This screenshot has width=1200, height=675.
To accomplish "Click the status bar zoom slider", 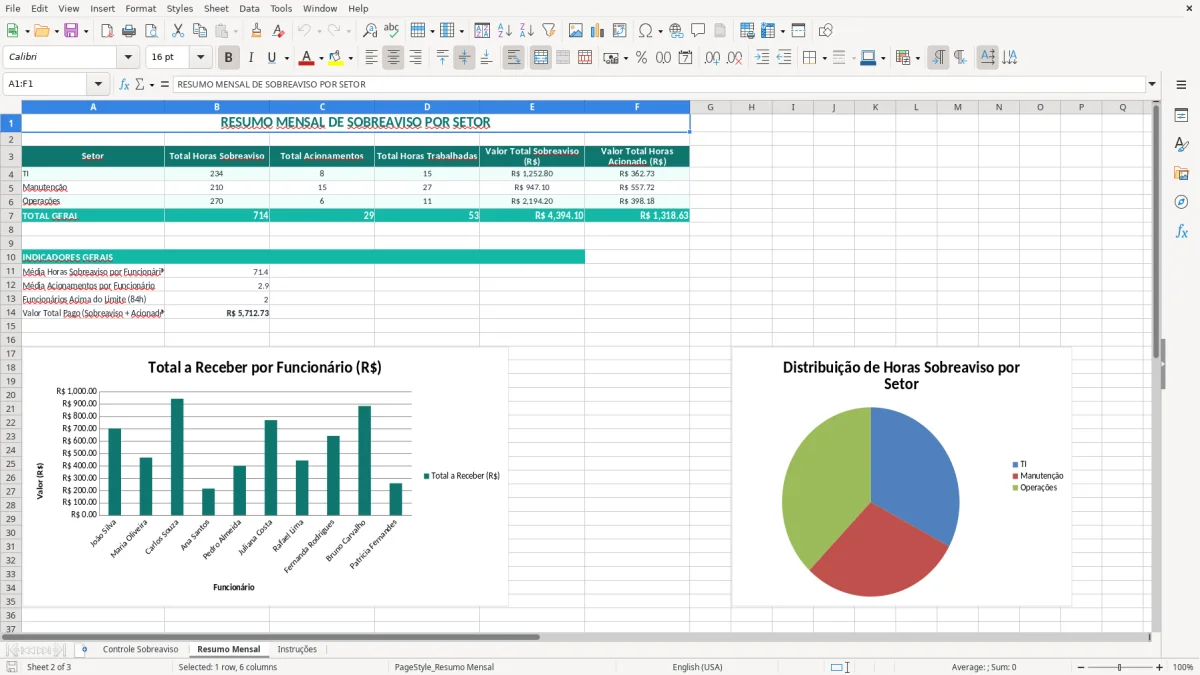I will coord(1120,667).
